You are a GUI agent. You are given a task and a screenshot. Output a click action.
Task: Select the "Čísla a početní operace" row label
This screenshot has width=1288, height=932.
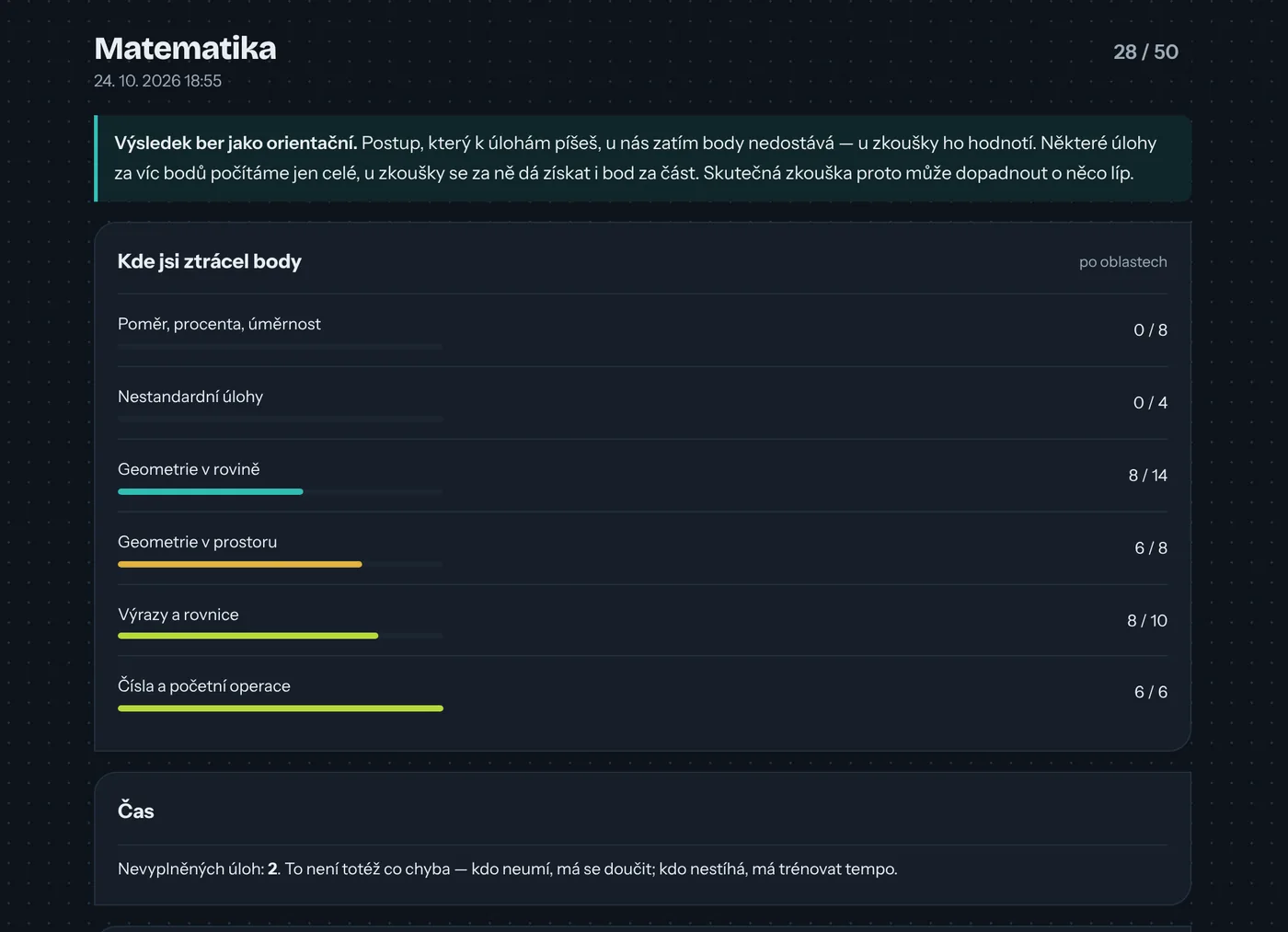tap(204, 686)
